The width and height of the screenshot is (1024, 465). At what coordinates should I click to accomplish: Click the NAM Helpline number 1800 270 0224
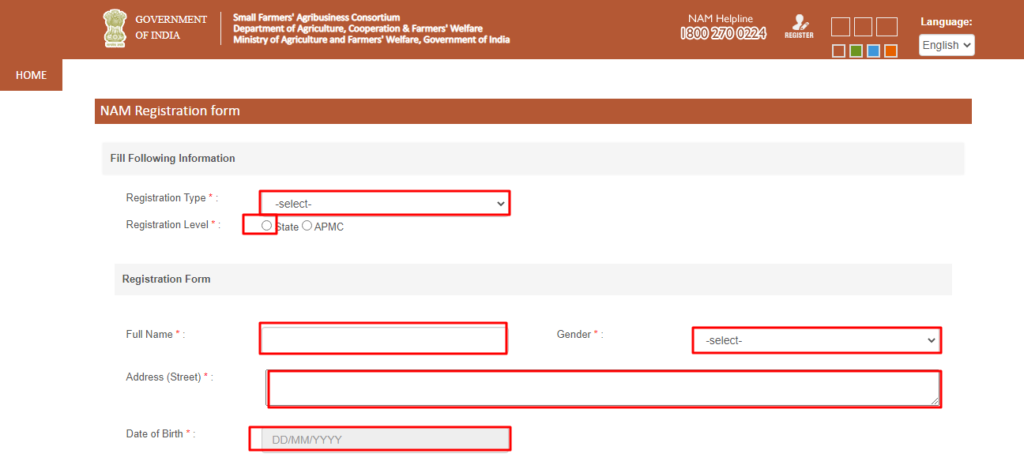coord(723,34)
